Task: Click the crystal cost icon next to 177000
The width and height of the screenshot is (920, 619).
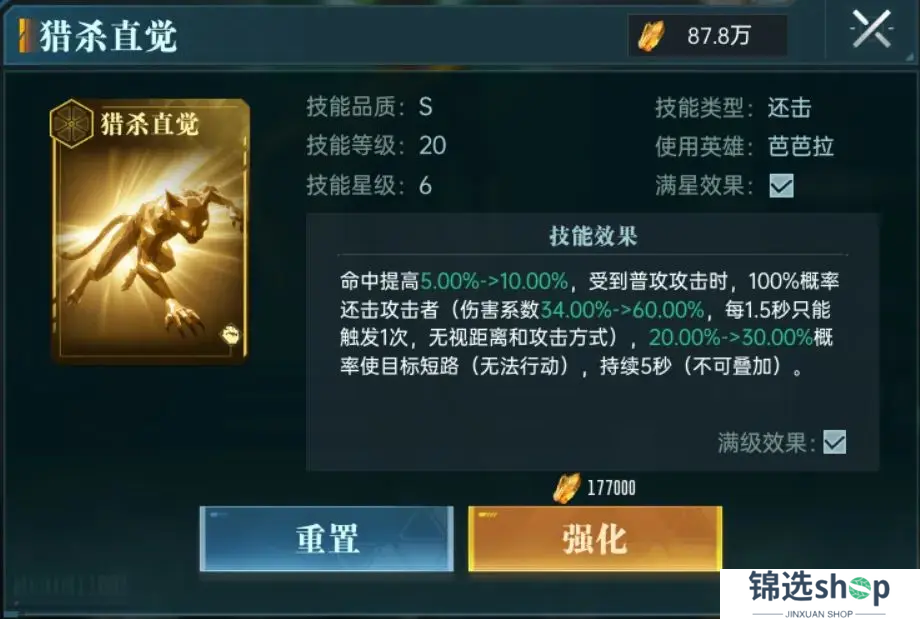Action: point(567,488)
